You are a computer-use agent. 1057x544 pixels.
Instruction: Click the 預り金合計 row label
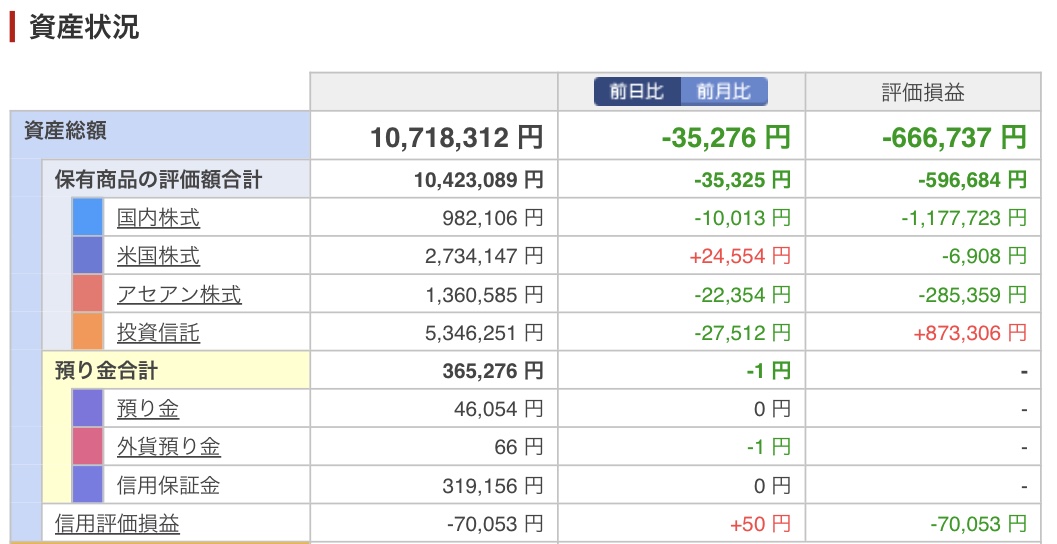point(106,371)
